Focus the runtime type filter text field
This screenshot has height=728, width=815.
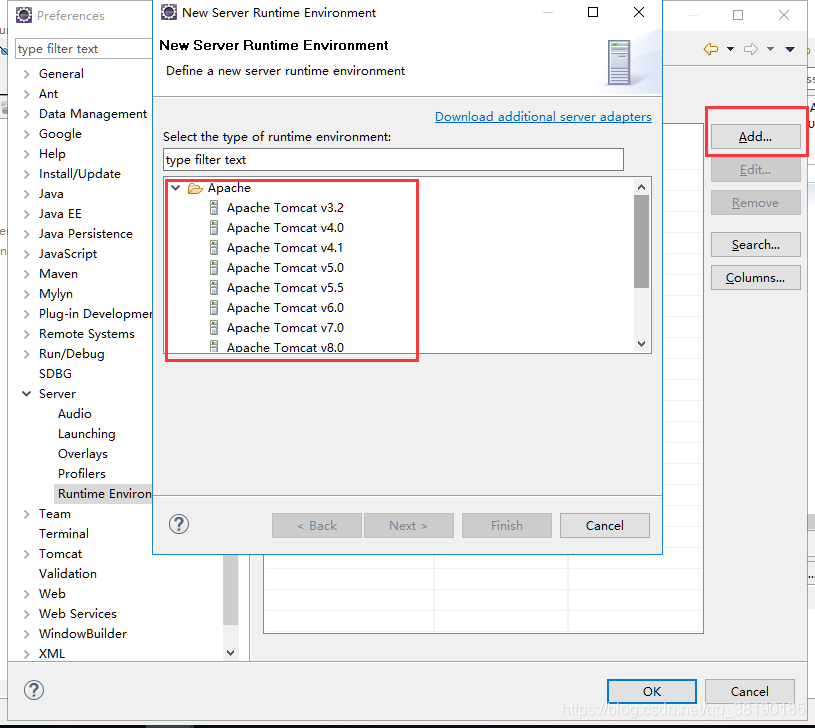click(x=393, y=160)
